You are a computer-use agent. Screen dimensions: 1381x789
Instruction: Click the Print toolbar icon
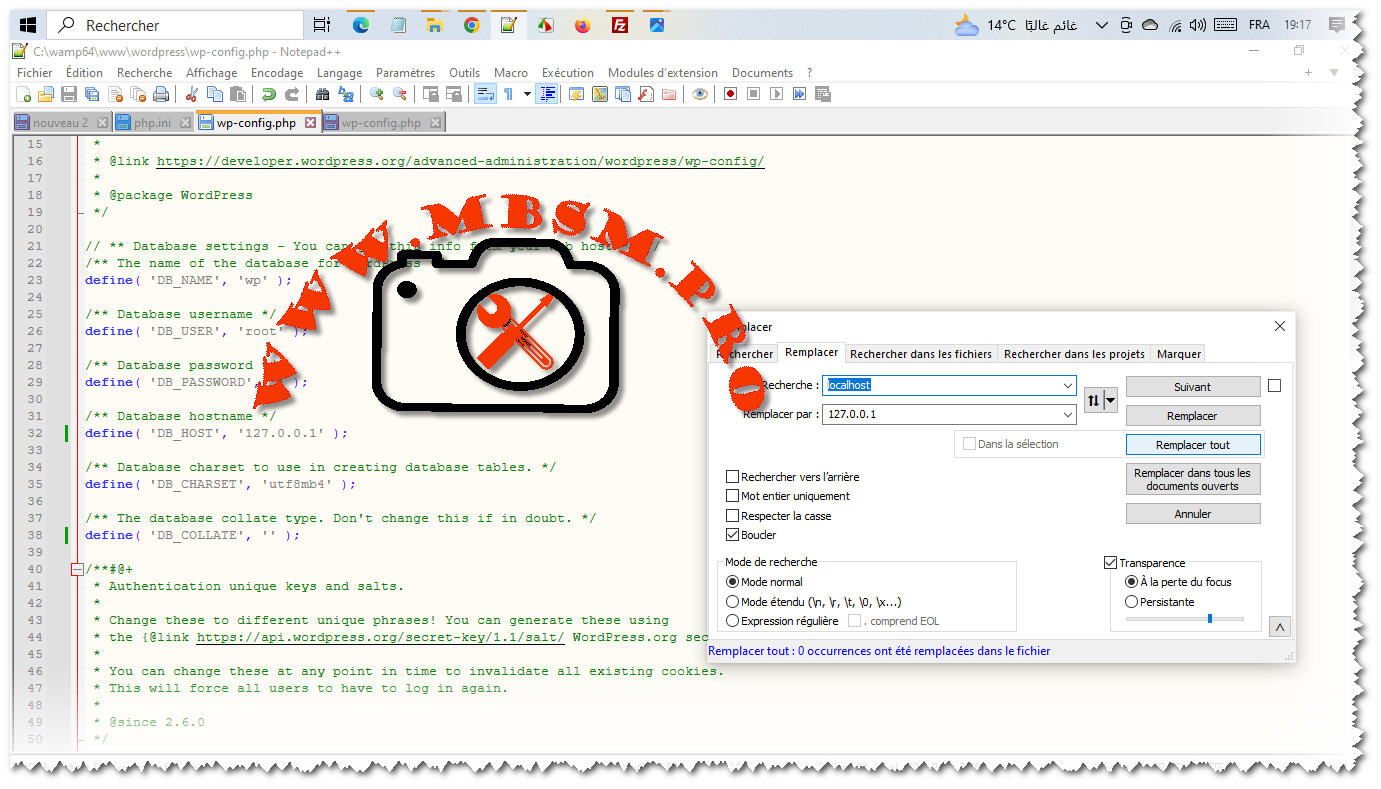coord(161,94)
